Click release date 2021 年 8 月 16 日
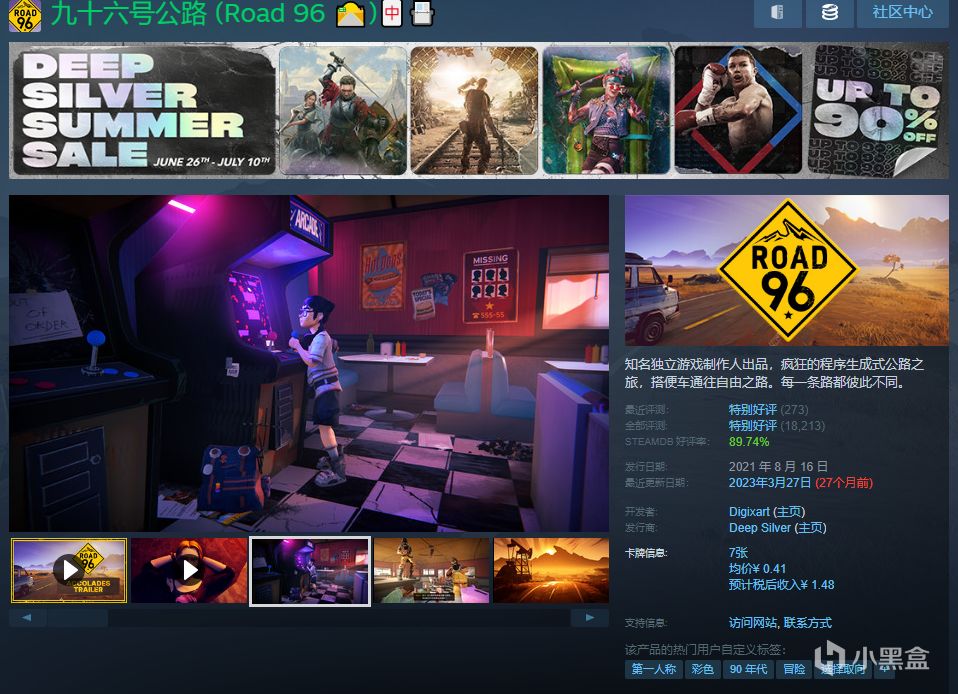The width and height of the screenshot is (958, 694). click(778, 467)
